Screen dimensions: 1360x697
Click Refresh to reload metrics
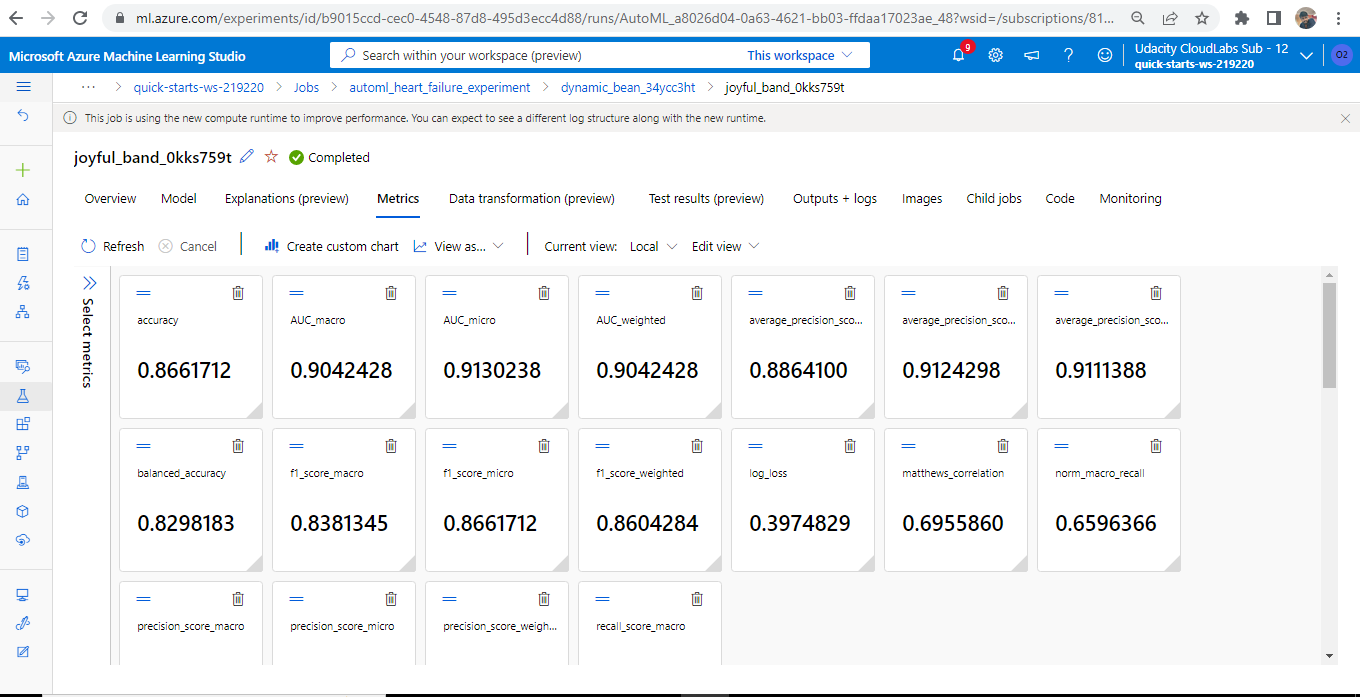[x=112, y=246]
